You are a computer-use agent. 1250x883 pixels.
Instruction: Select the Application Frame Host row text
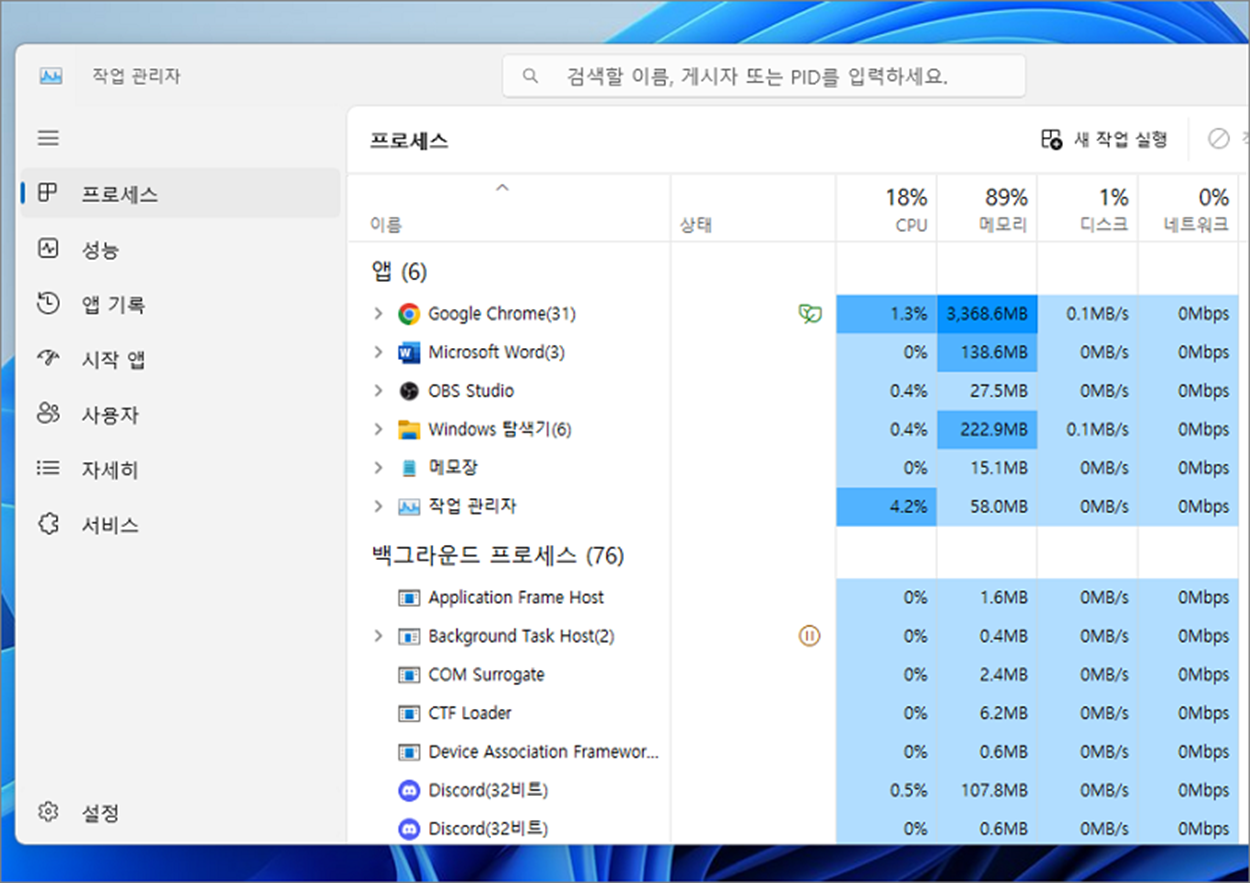click(516, 598)
